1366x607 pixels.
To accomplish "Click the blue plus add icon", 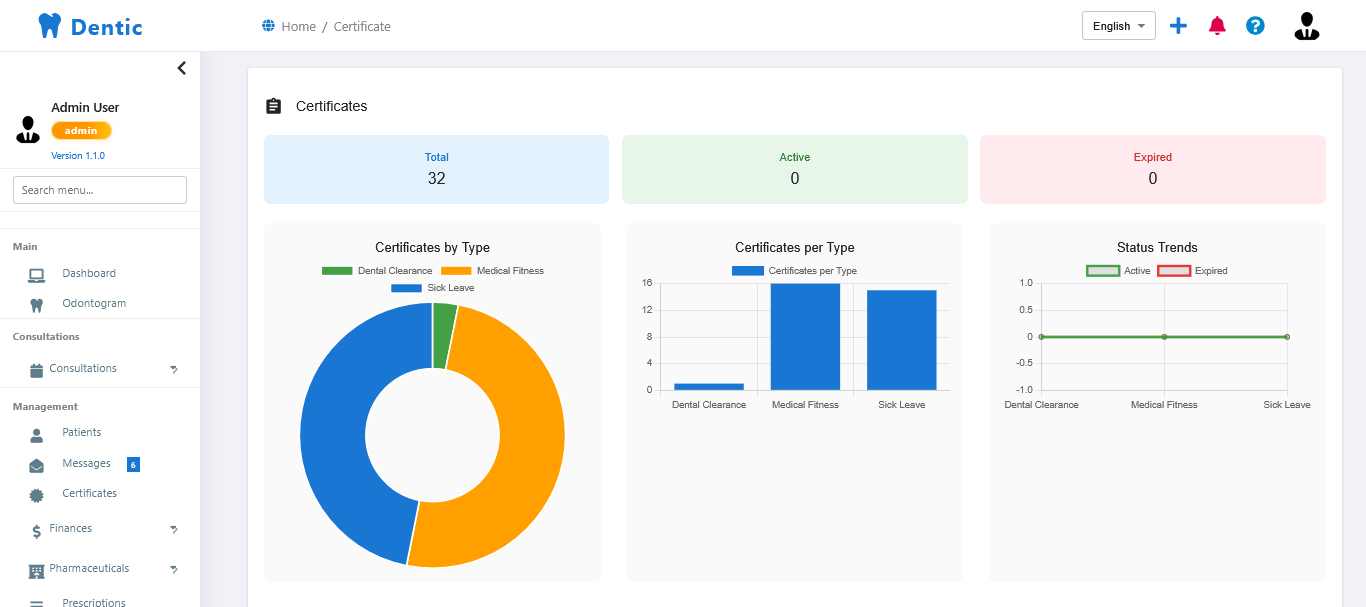I will 1178,26.
